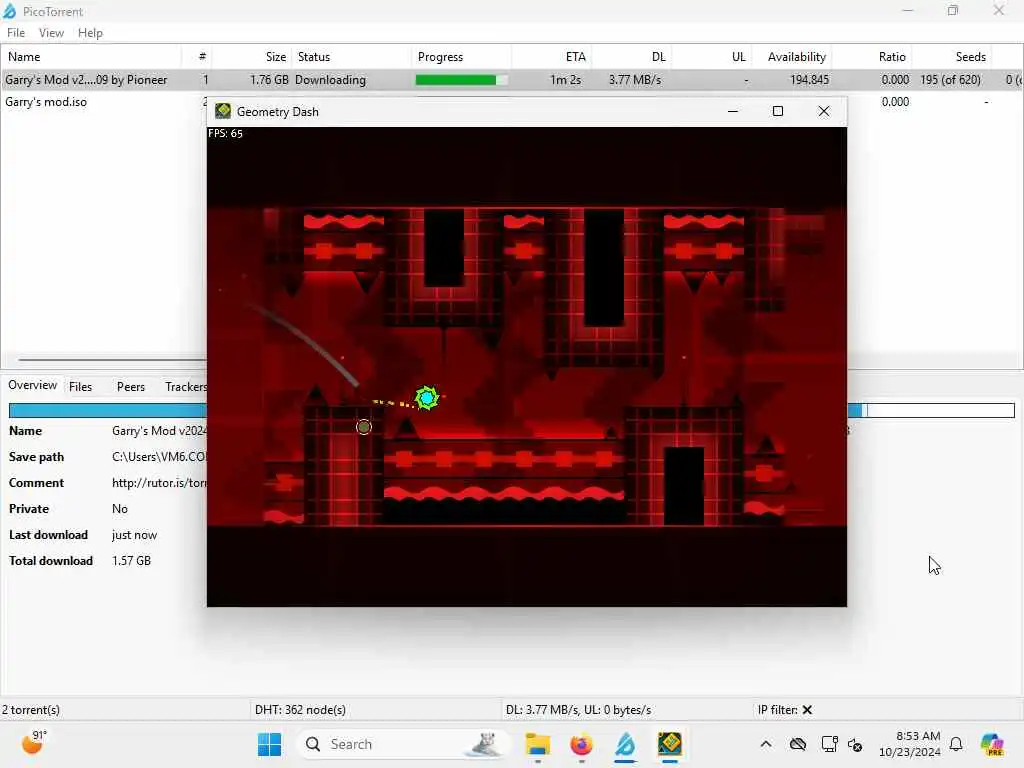Show hidden tray icons chevron

(766, 744)
